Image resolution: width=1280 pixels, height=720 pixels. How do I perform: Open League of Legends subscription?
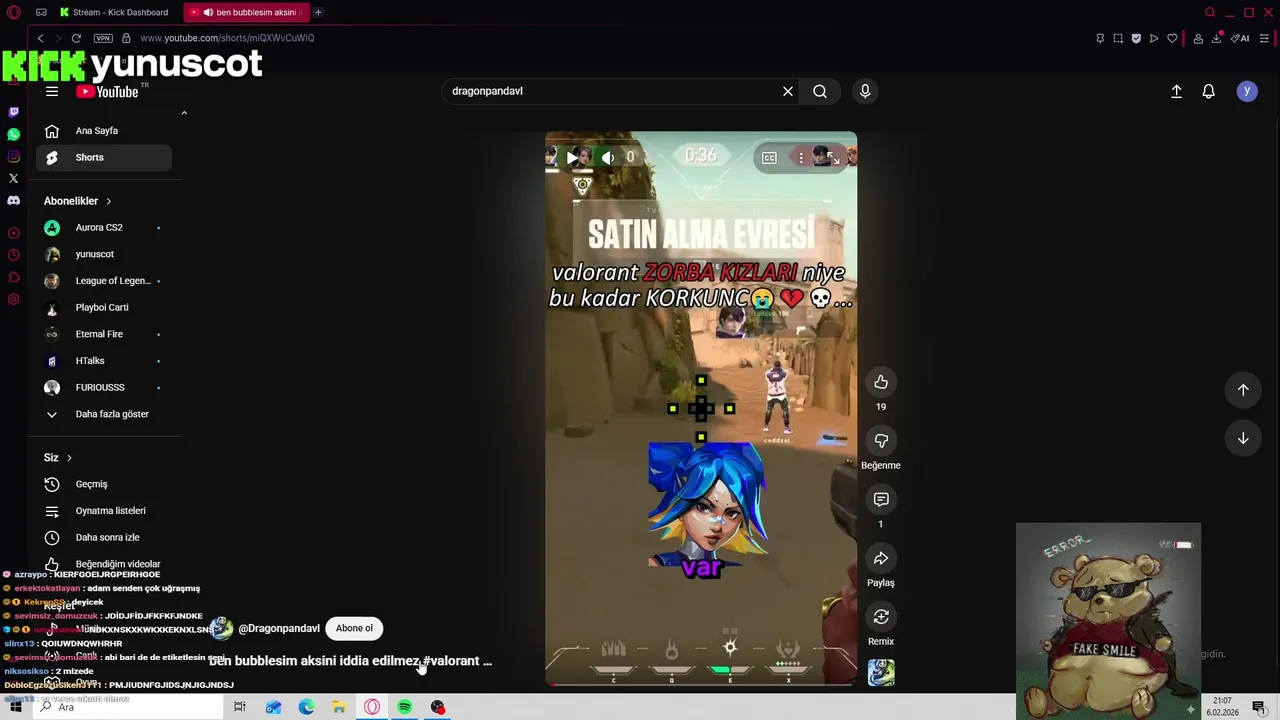pos(104,281)
